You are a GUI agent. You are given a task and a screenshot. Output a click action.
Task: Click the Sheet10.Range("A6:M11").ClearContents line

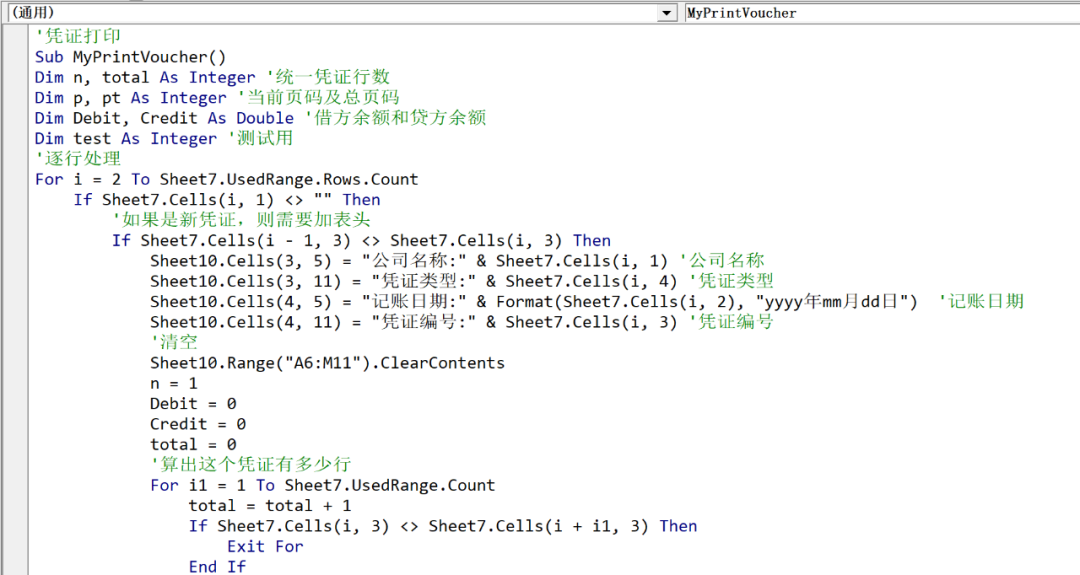click(327, 363)
